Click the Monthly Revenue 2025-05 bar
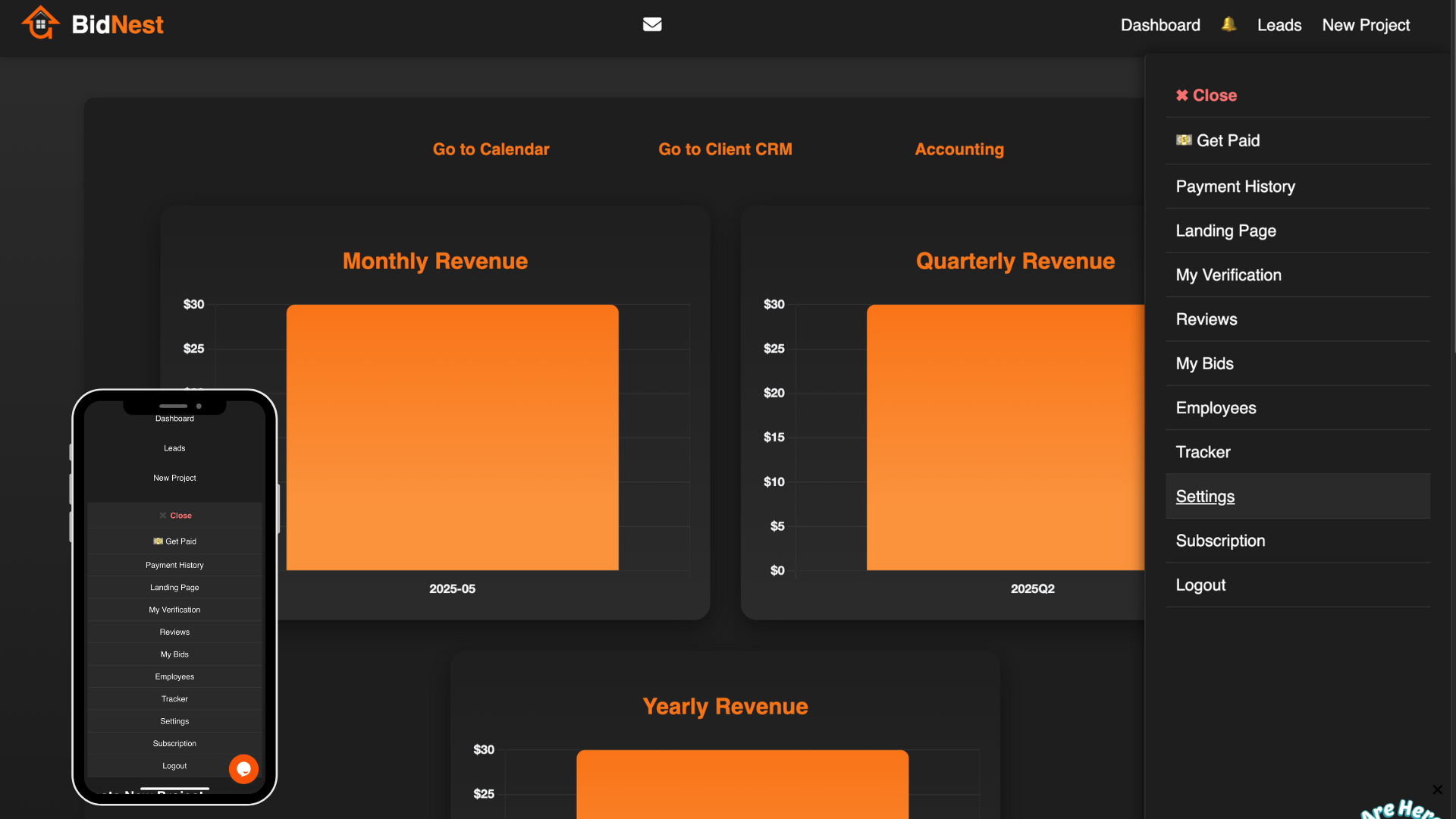 pos(452,438)
